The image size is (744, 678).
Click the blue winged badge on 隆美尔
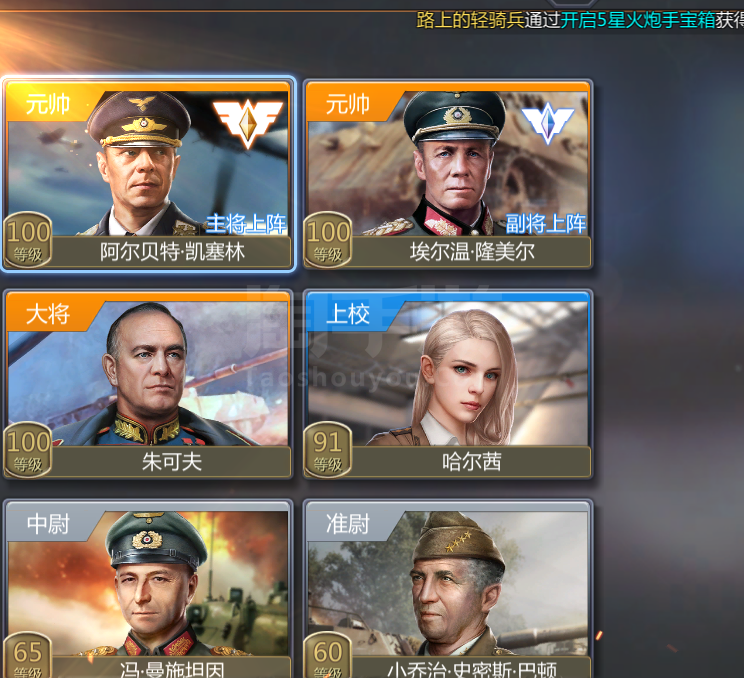548,123
